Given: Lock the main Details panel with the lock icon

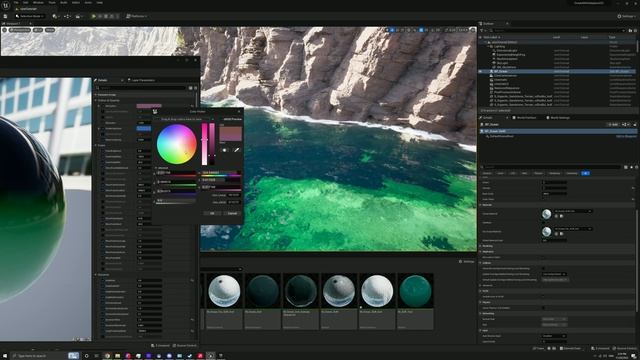Looking at the screenshot, I should point(634,124).
